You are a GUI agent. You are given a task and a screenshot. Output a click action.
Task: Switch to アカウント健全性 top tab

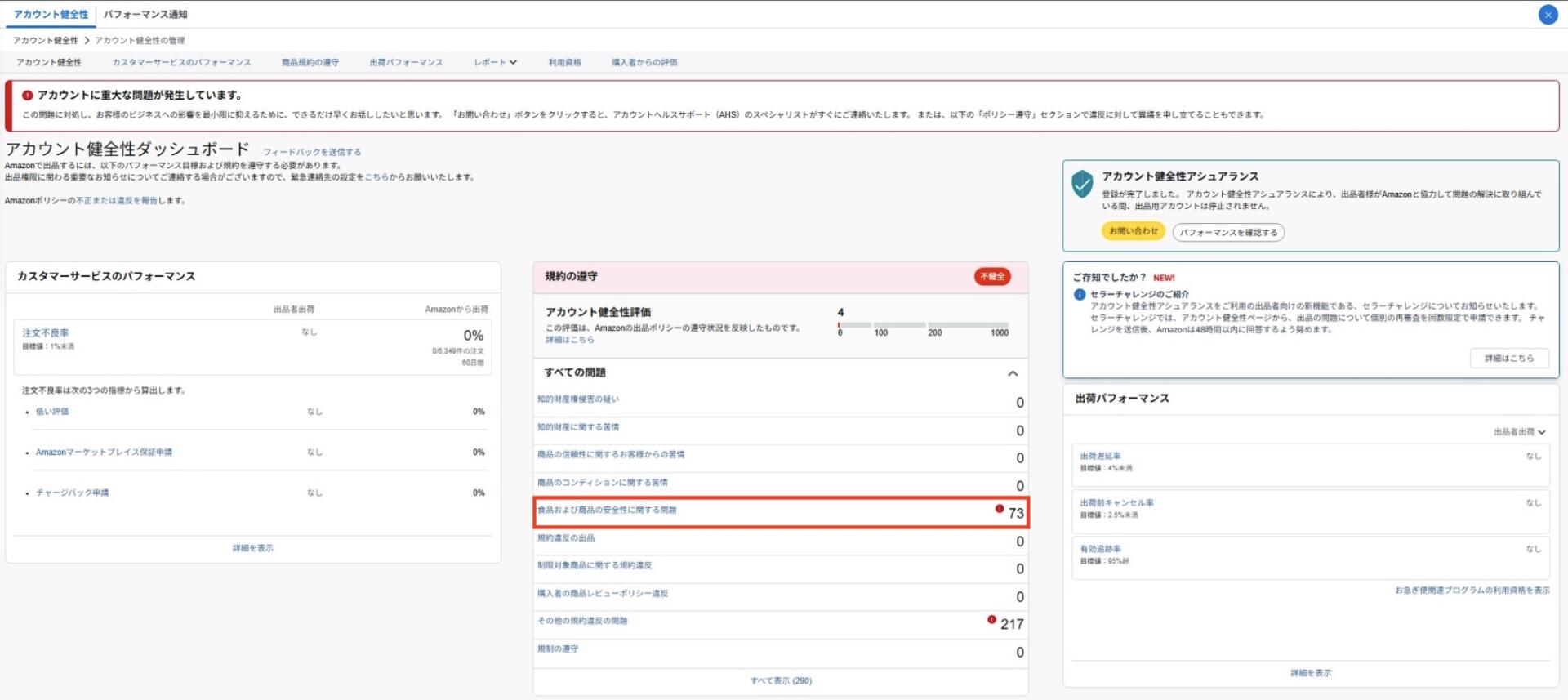(51, 15)
